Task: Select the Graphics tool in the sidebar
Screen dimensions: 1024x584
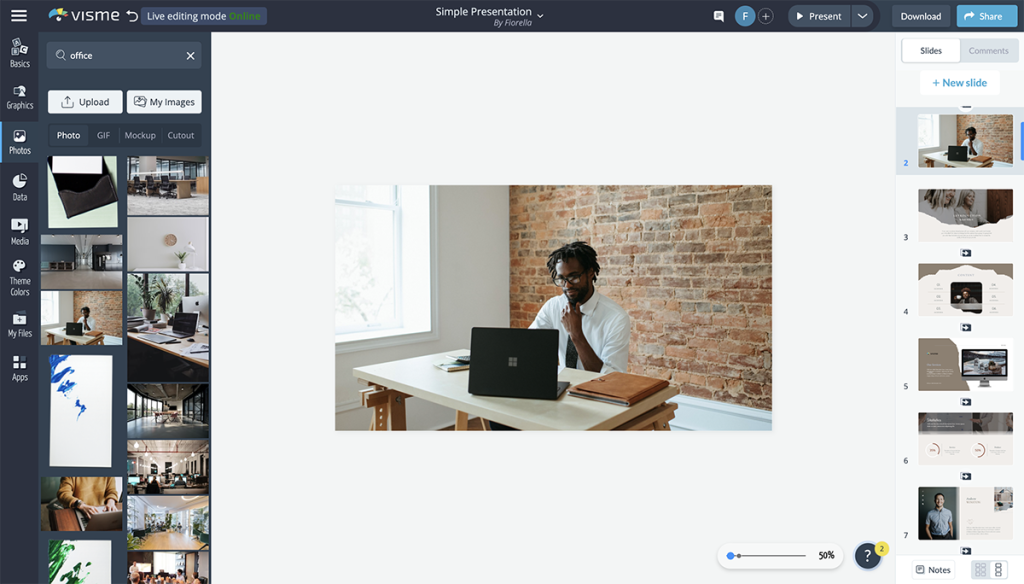Action: coord(19,96)
